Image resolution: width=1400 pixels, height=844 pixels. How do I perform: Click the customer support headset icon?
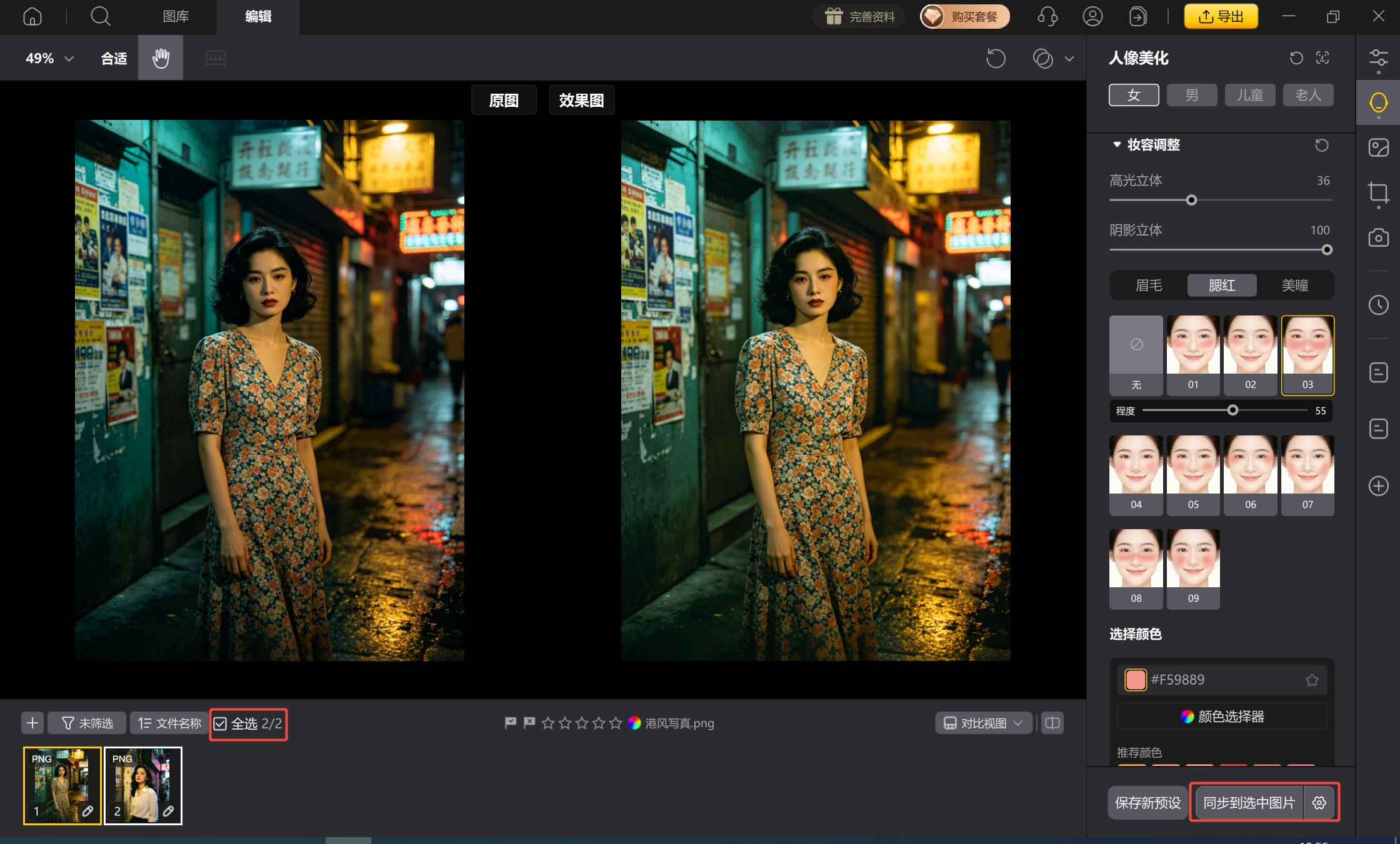coord(1047,16)
